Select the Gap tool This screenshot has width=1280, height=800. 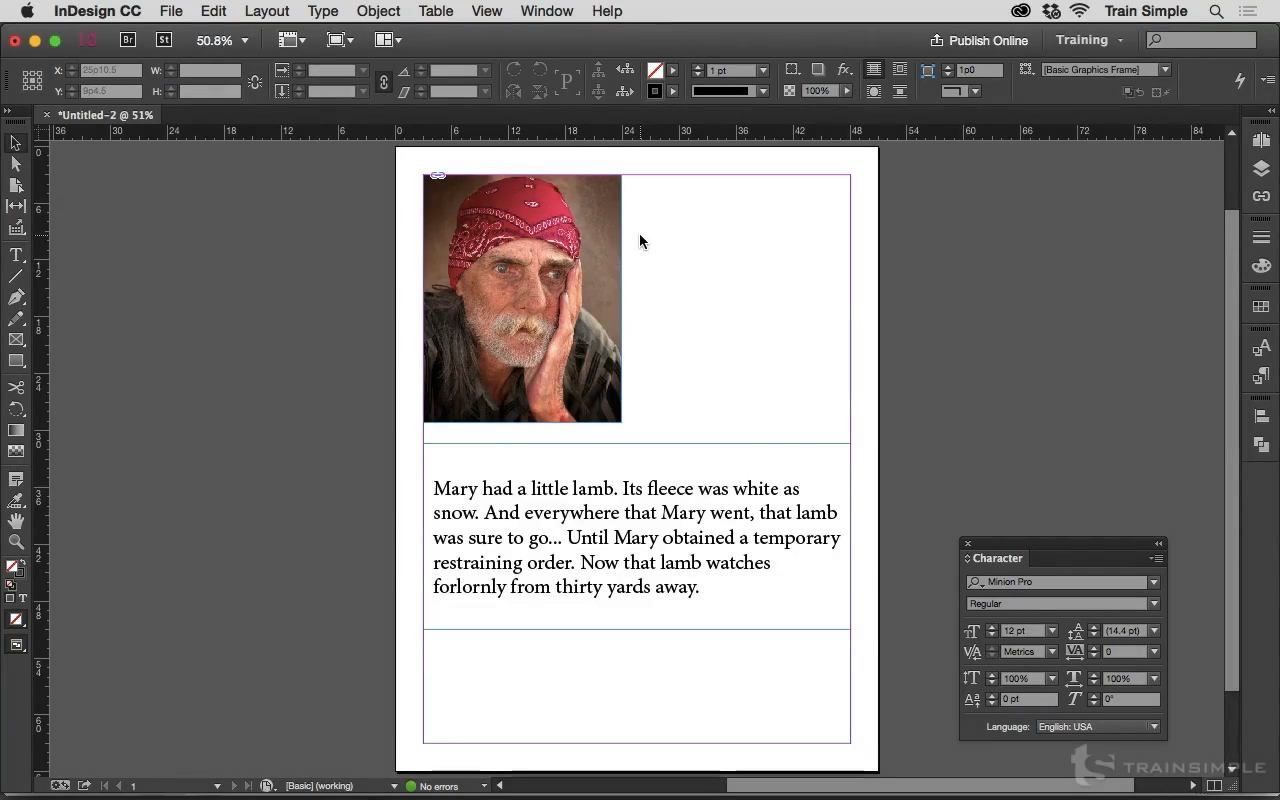pos(16,206)
